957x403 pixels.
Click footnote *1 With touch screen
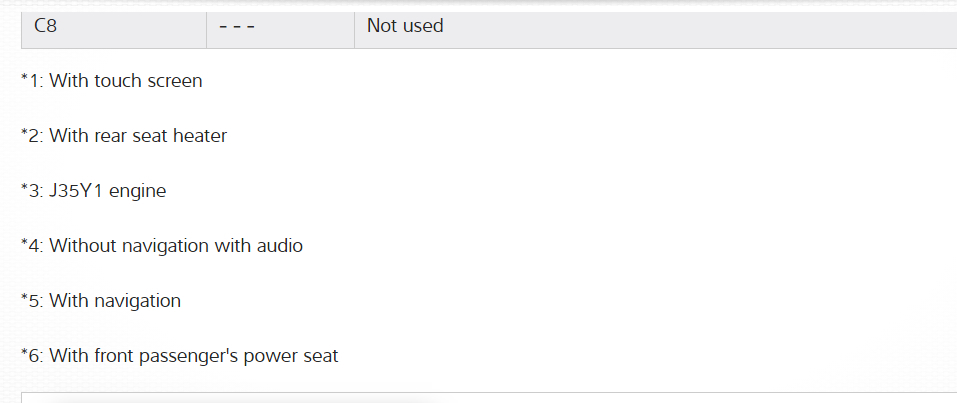click(112, 81)
